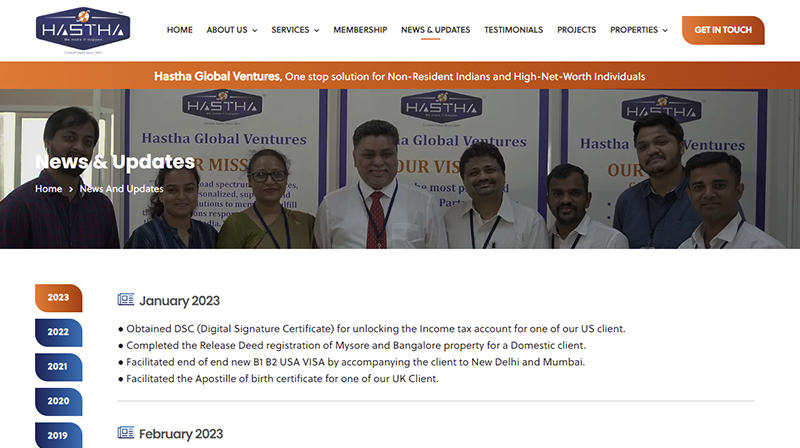The height and width of the screenshot is (448, 800).
Task: Click the Home breadcrumb link
Action: [48, 189]
